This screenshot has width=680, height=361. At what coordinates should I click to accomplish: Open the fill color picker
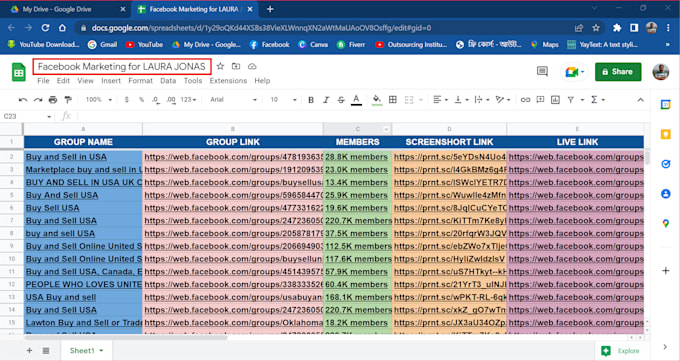[377, 100]
